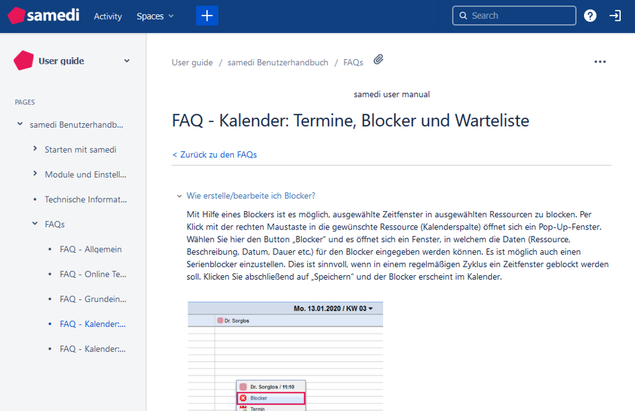The width and height of the screenshot is (635, 411).
Task: Select highlighted blue FAQ - Kalender:... page
Action: coord(92,324)
